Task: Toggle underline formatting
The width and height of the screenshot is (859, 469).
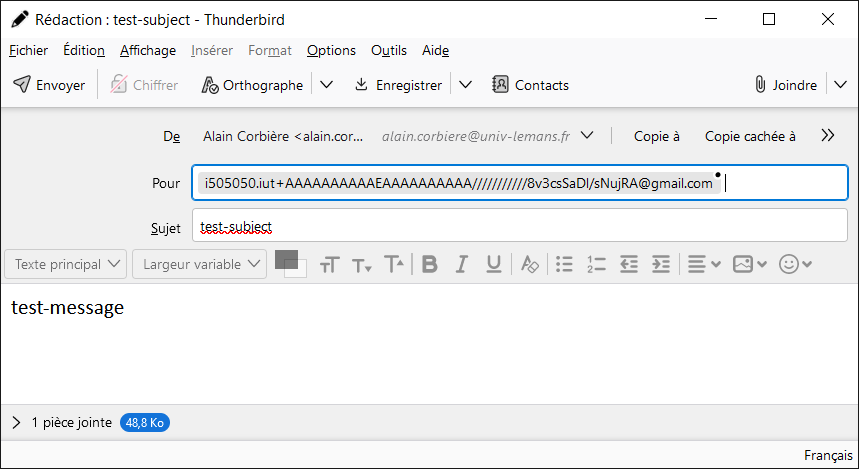Action: click(x=494, y=265)
